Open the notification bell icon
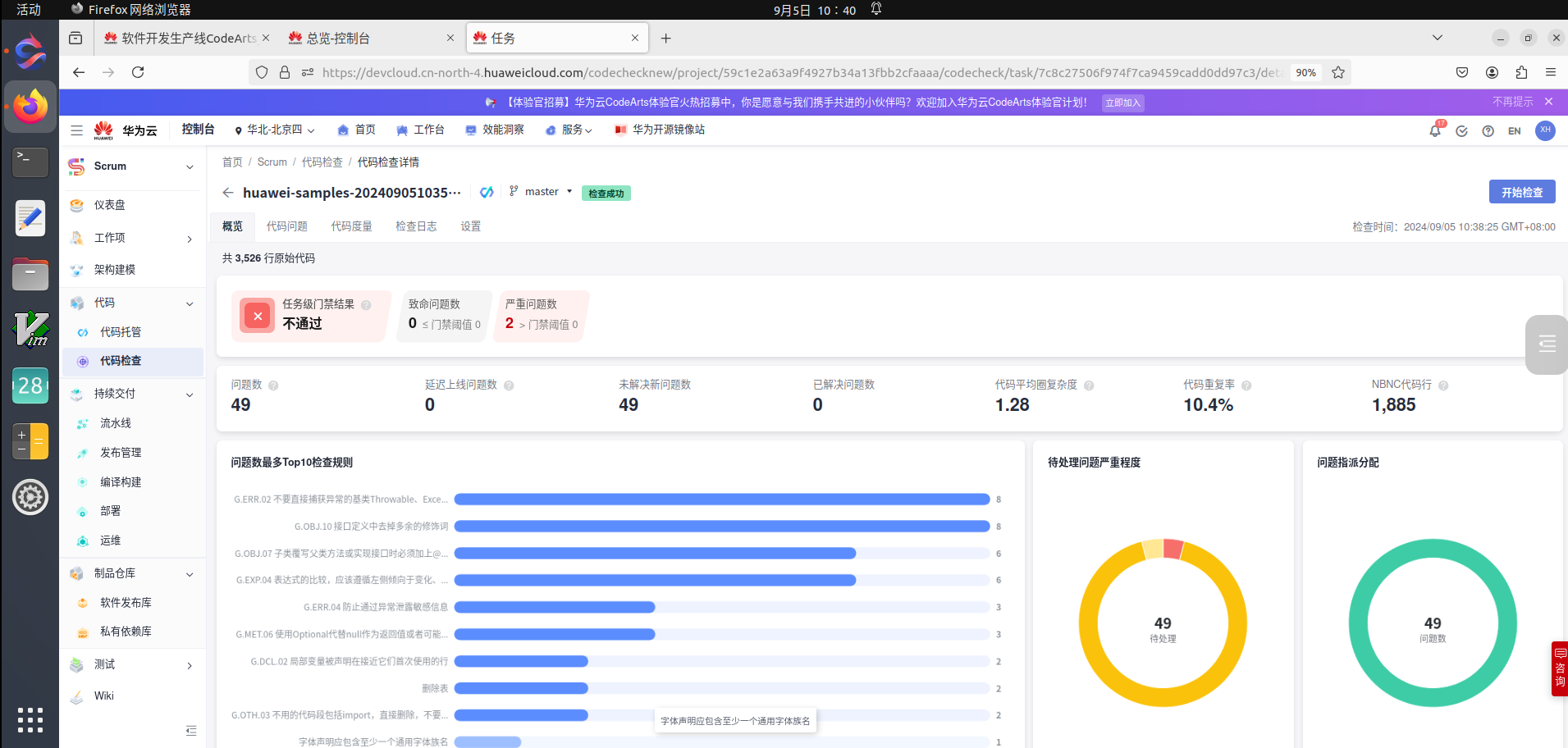Image resolution: width=1568 pixels, height=748 pixels. pyautogui.click(x=1435, y=130)
